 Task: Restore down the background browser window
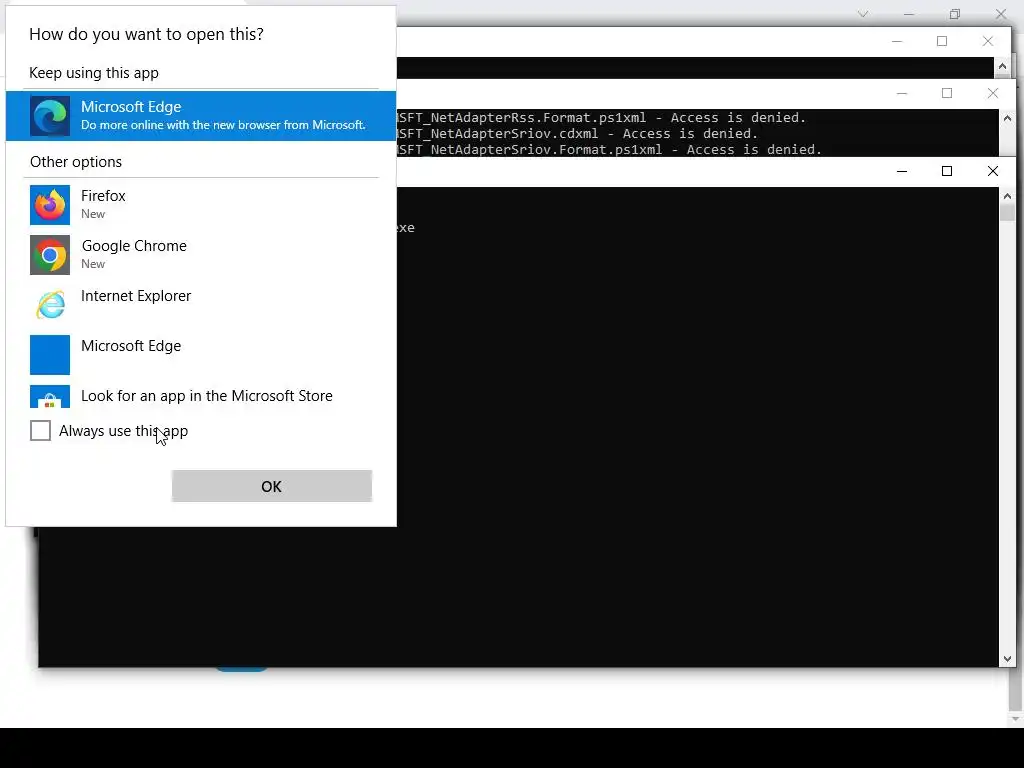click(955, 14)
